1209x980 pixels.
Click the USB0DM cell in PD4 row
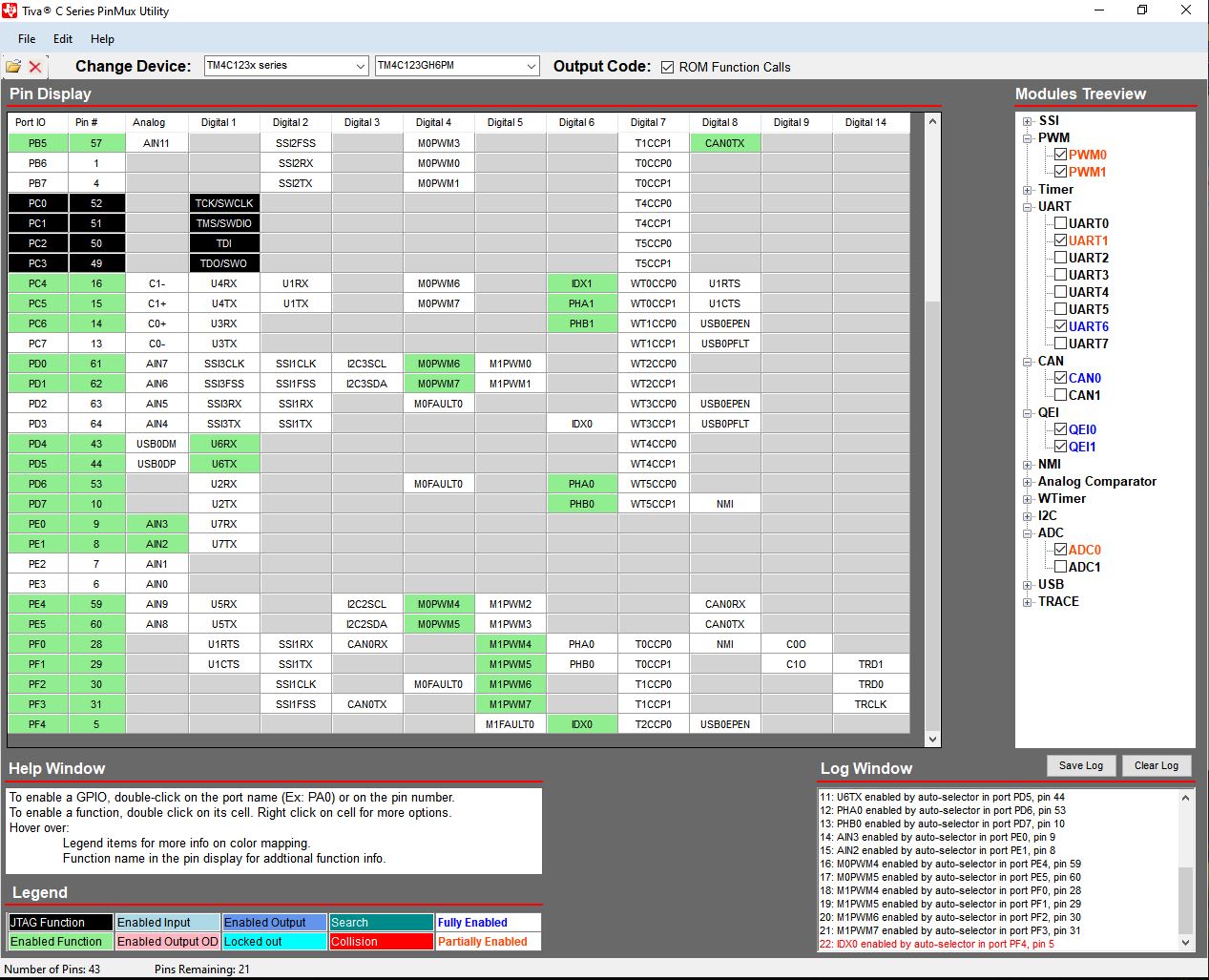[x=157, y=444]
